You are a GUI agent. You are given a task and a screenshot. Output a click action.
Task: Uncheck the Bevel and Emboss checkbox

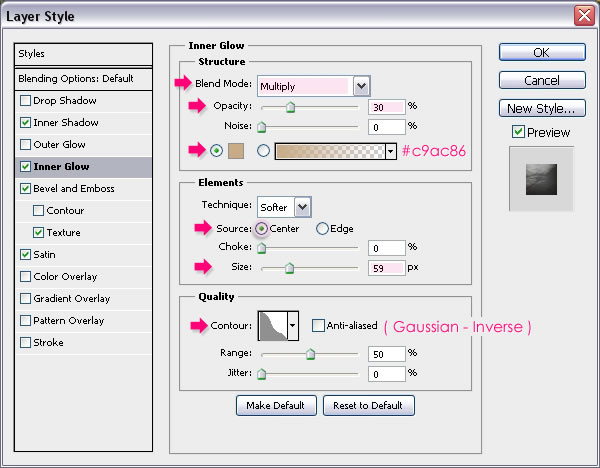click(x=25, y=189)
